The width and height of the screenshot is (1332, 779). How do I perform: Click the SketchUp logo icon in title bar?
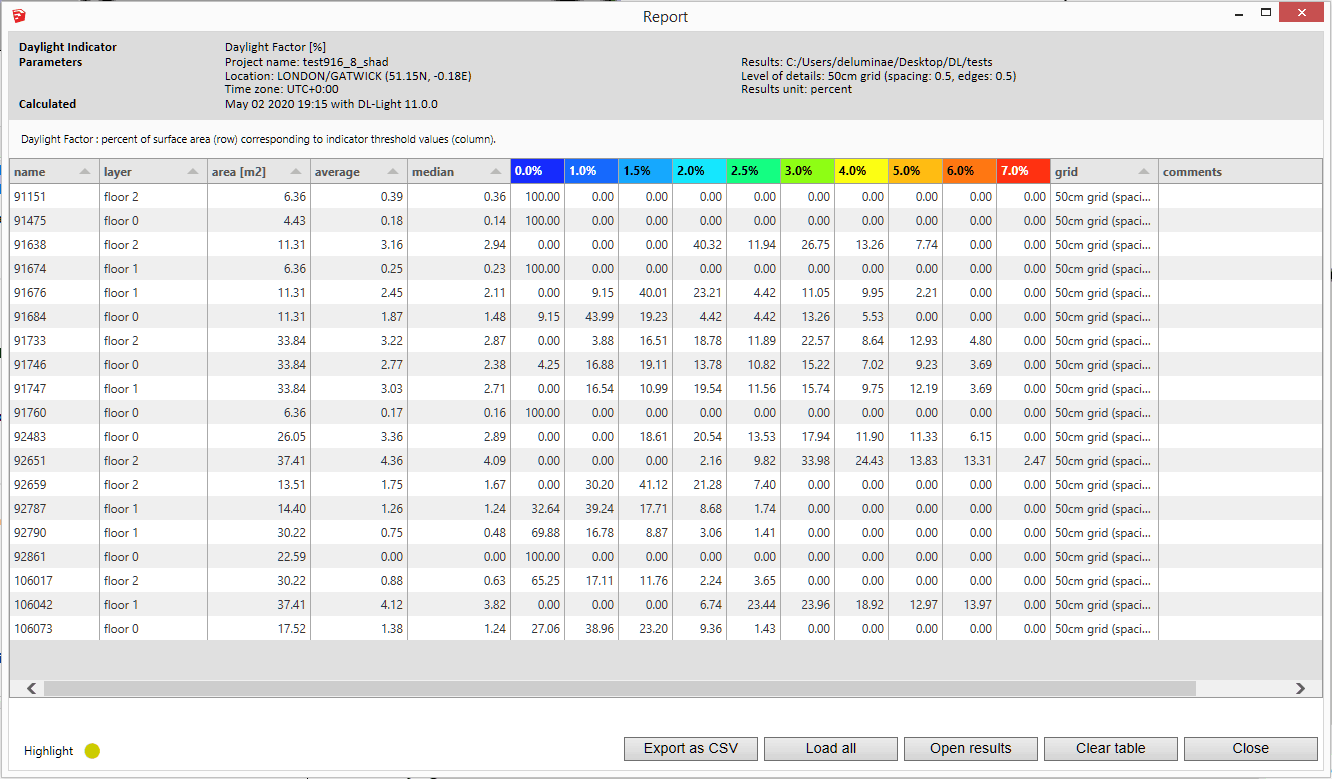pyautogui.click(x=20, y=16)
